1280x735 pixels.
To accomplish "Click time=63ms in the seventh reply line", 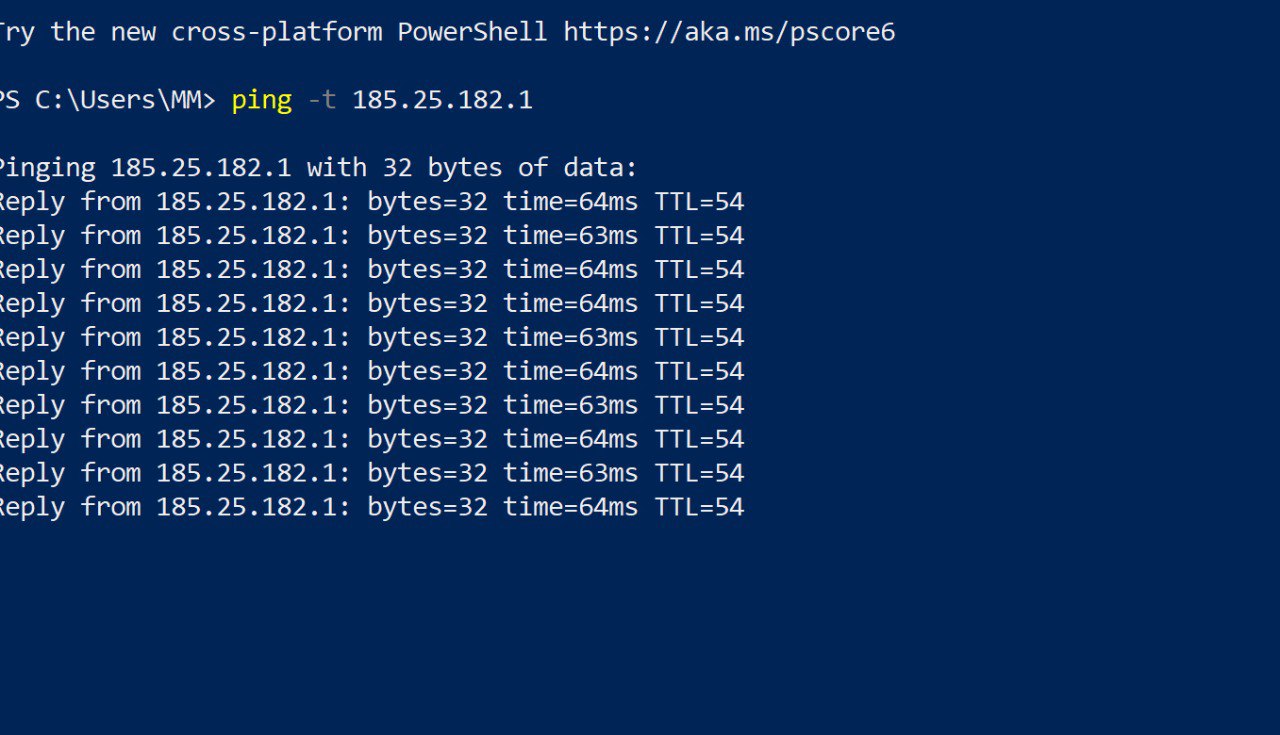I will click(x=570, y=406).
